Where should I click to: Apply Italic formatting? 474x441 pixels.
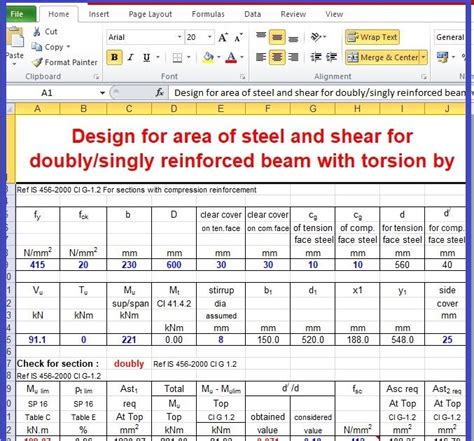click(130, 58)
